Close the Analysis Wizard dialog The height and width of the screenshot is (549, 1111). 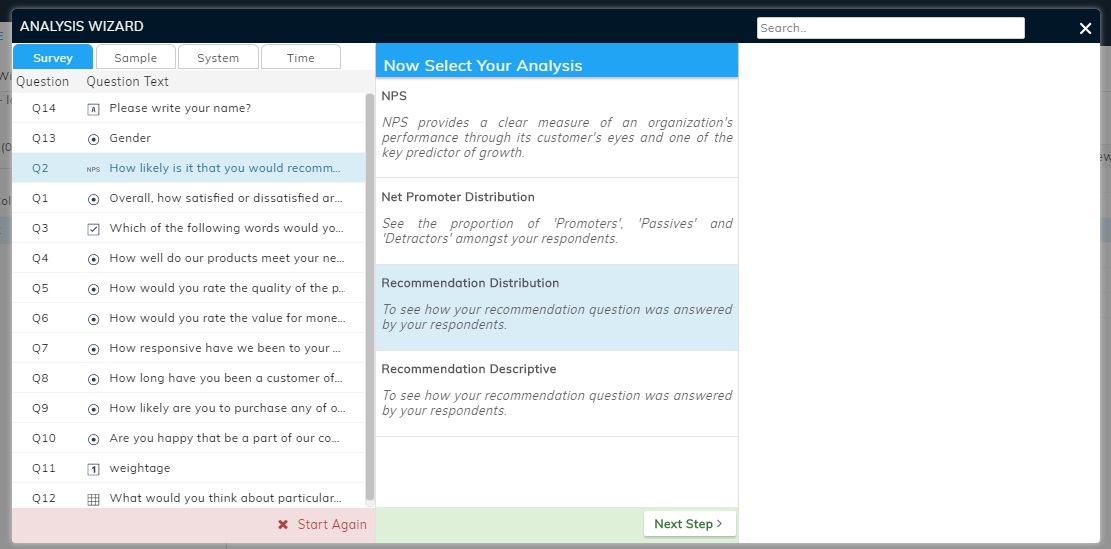(x=1085, y=28)
